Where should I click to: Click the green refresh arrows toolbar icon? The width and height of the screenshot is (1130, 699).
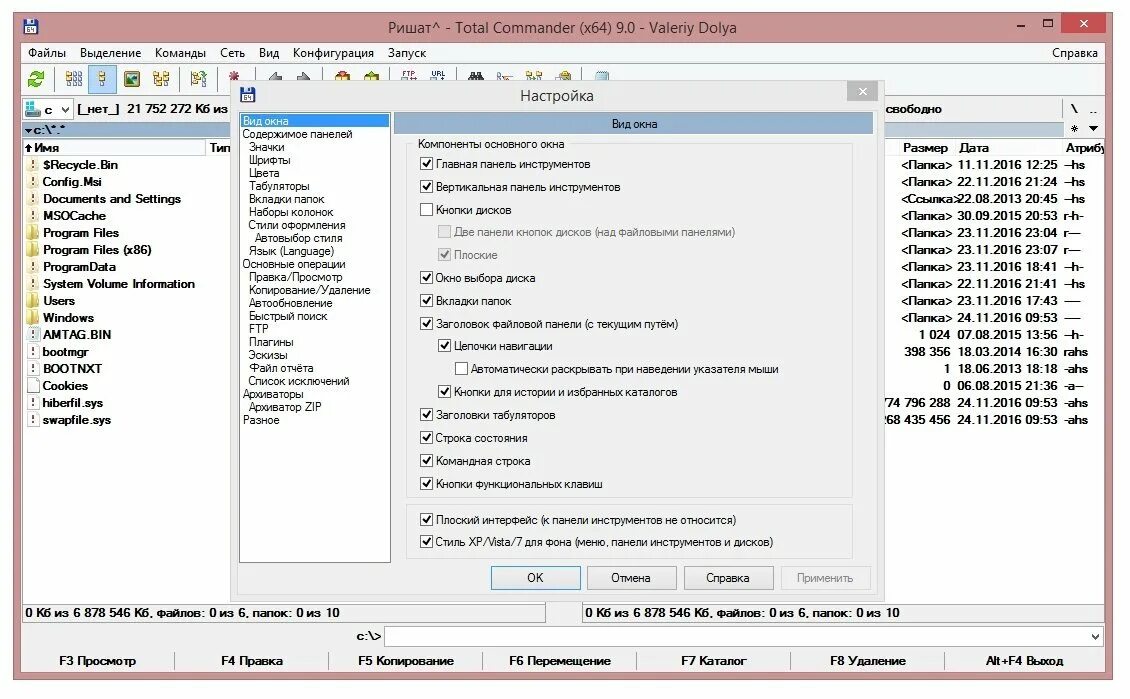pos(35,79)
